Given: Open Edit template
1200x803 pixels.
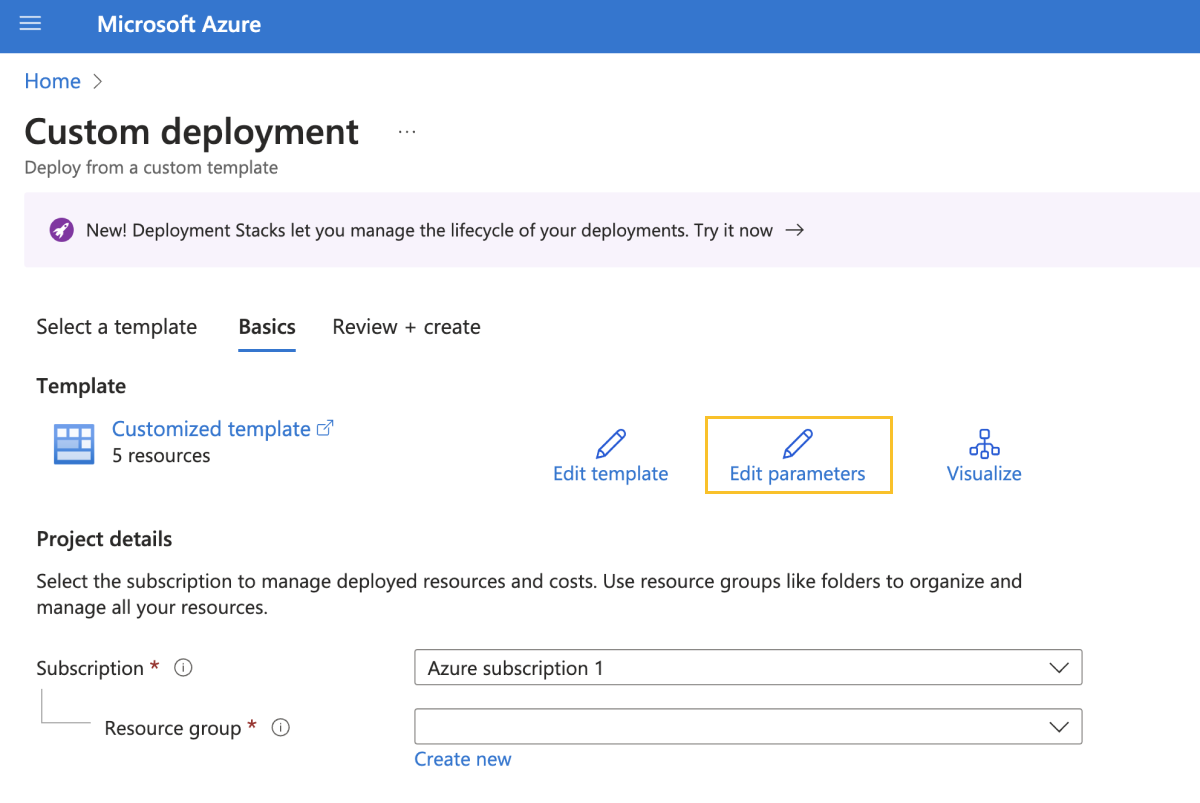Looking at the screenshot, I should coord(610,473).
